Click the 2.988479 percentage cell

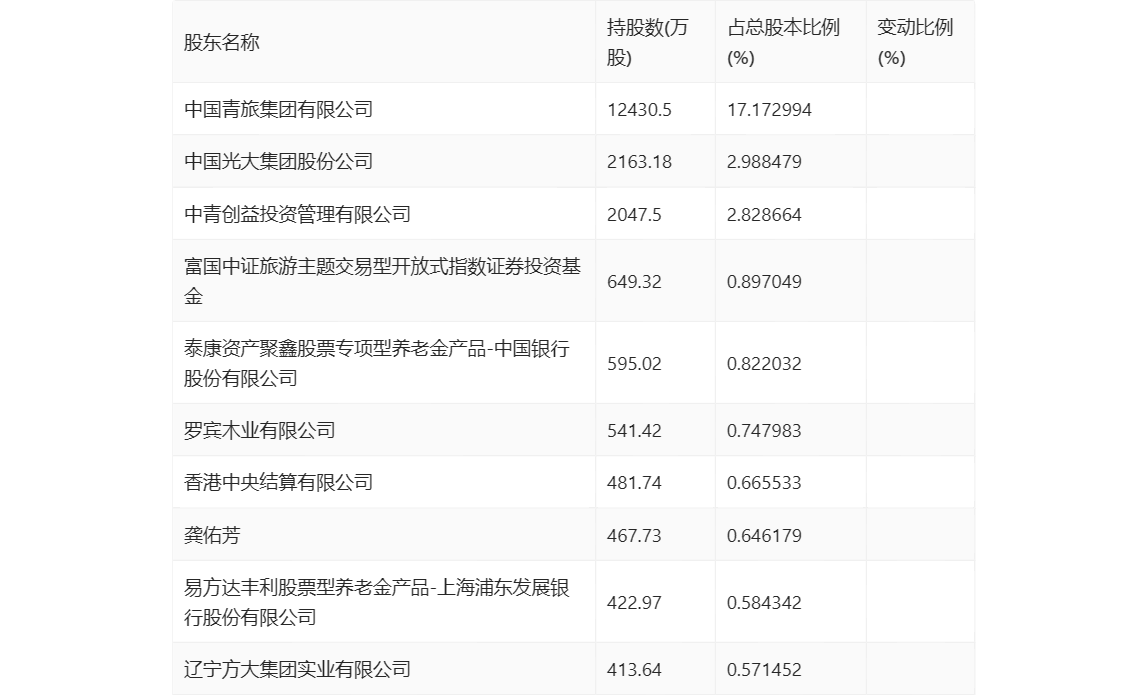[x=764, y=162]
